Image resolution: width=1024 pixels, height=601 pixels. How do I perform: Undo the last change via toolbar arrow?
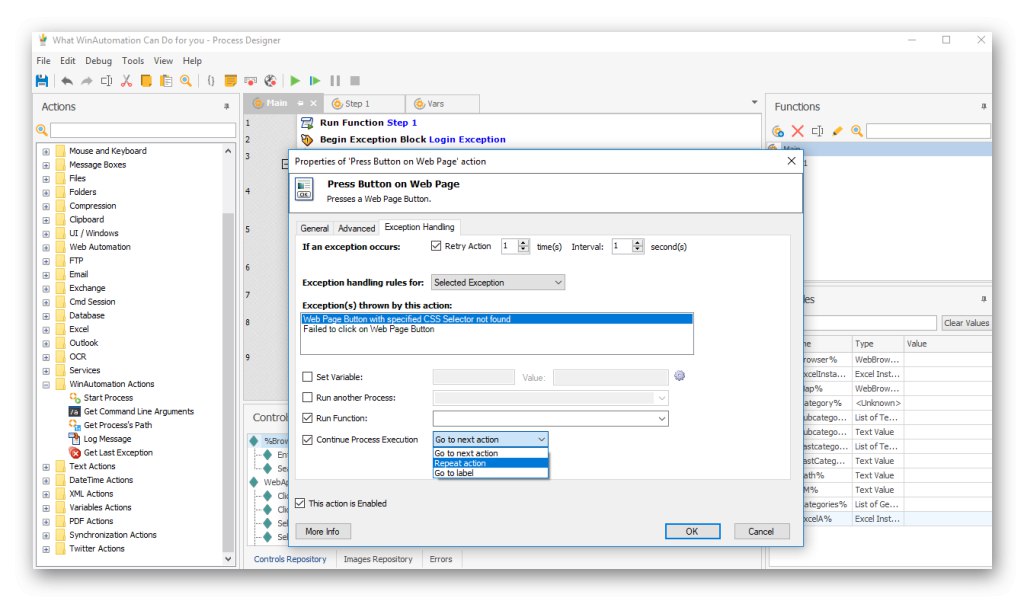coord(67,81)
